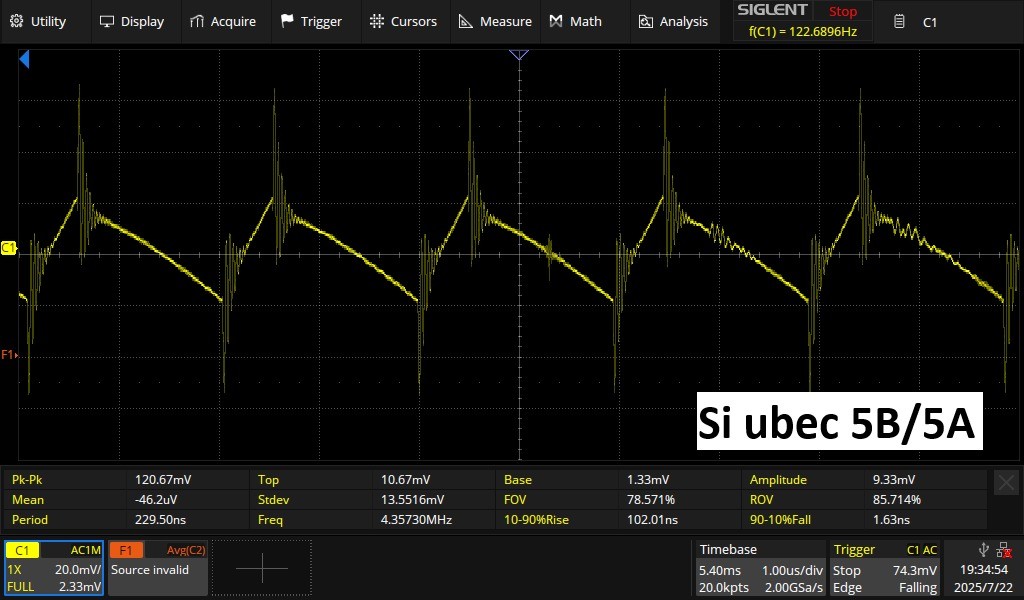Click the blue trigger level arrow at top left
This screenshot has width=1024, height=600.
(x=24, y=60)
